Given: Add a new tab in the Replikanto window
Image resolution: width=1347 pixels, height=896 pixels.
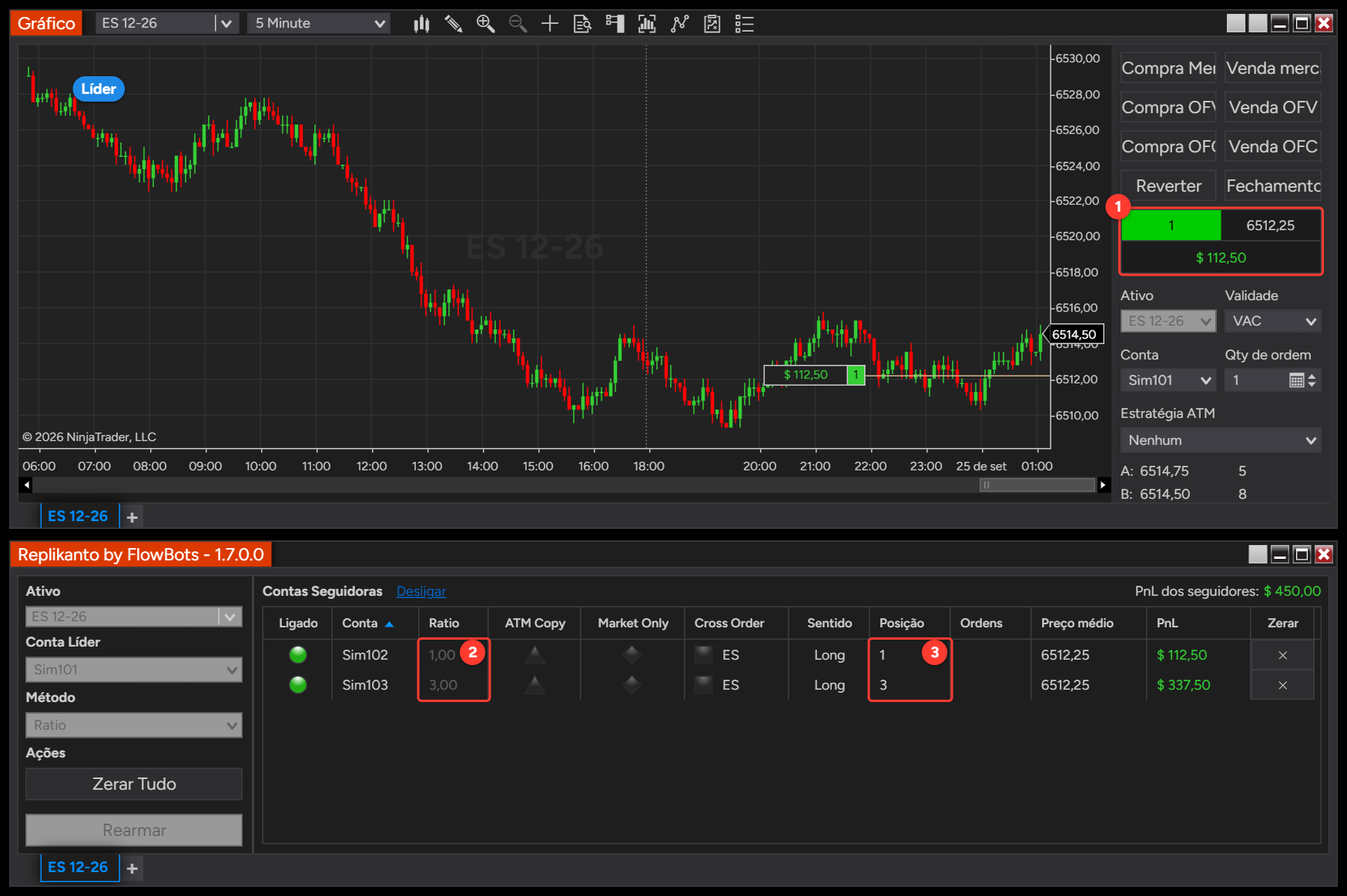Looking at the screenshot, I should coord(132,868).
